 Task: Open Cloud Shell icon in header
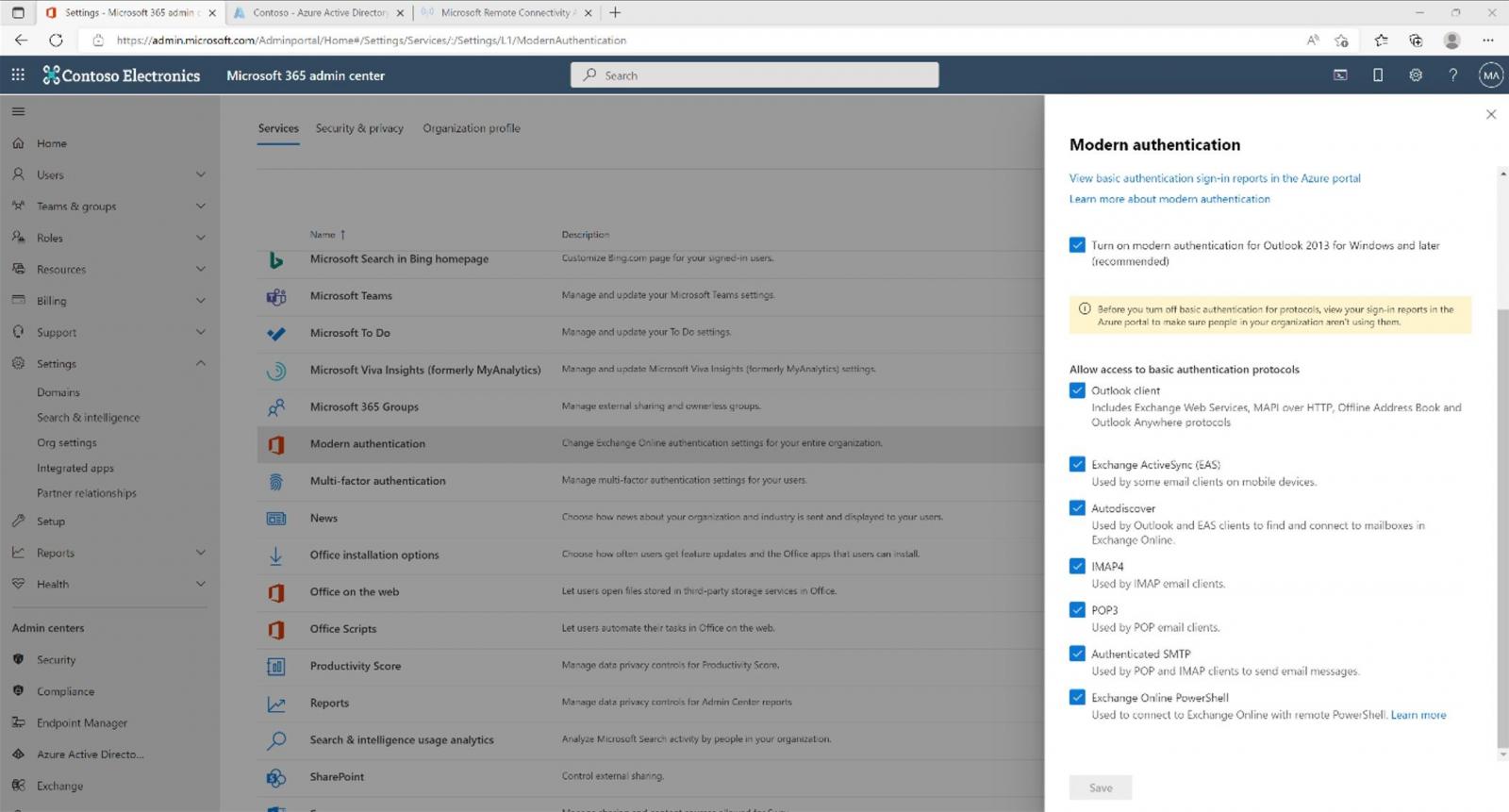coord(1340,75)
